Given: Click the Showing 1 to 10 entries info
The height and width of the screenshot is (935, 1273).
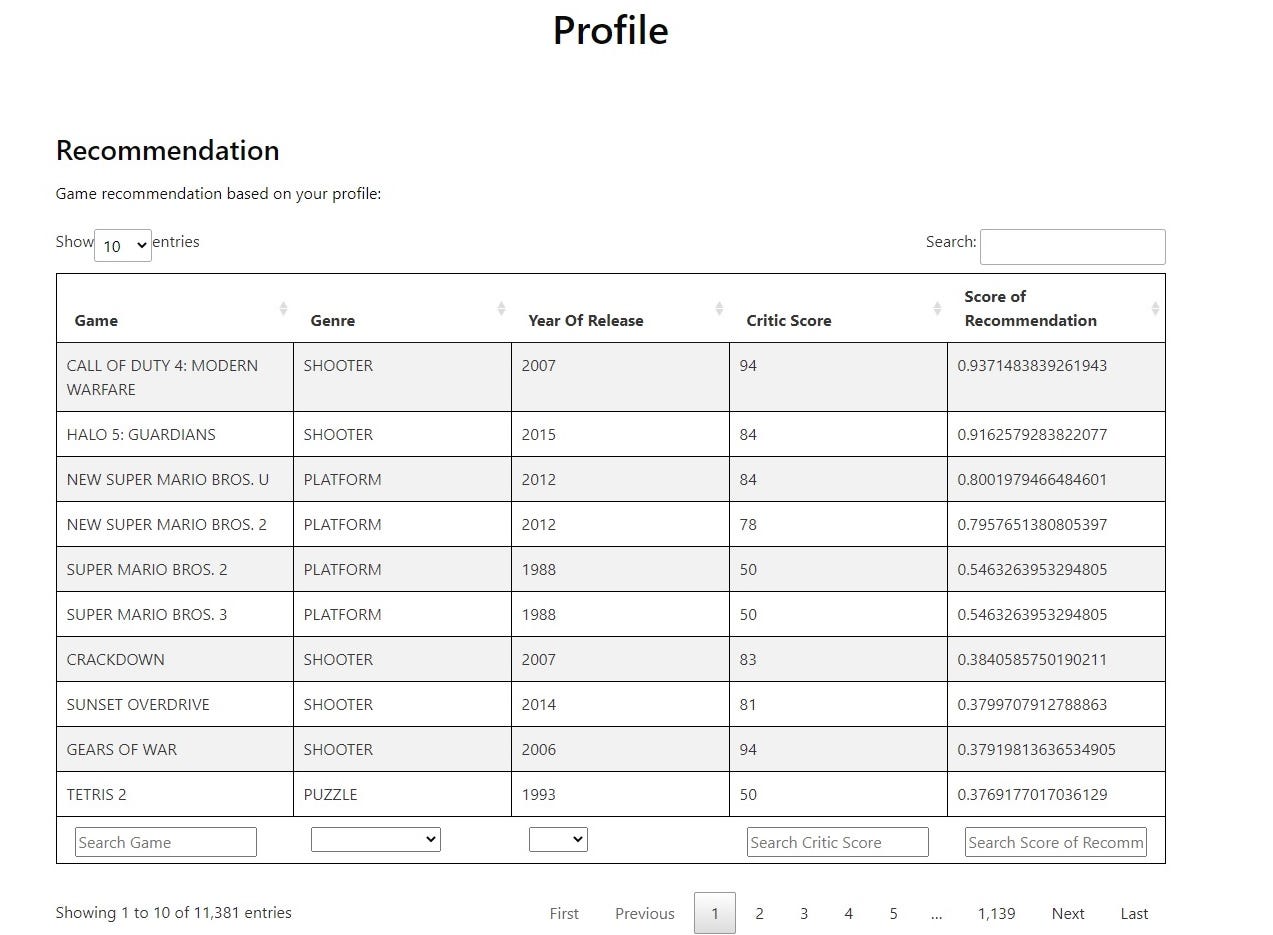Looking at the screenshot, I should tap(174, 912).
